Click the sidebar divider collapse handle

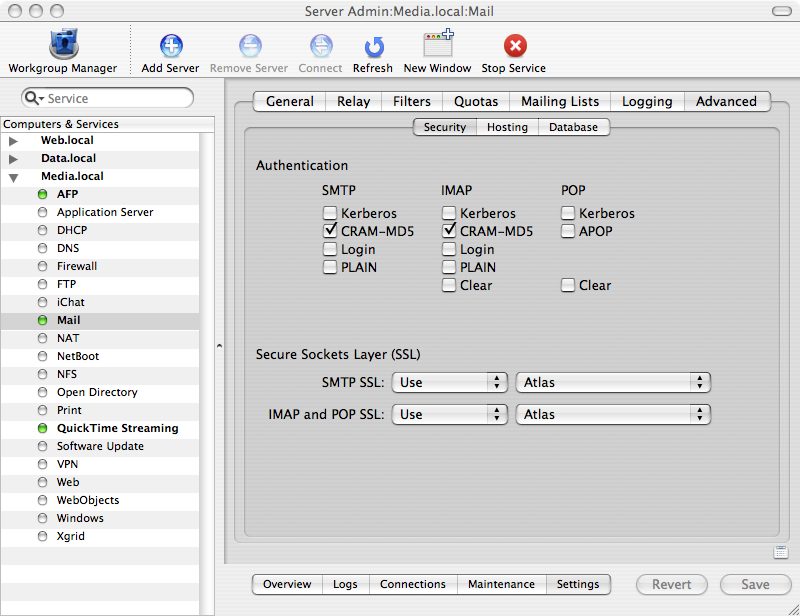[x=219, y=346]
